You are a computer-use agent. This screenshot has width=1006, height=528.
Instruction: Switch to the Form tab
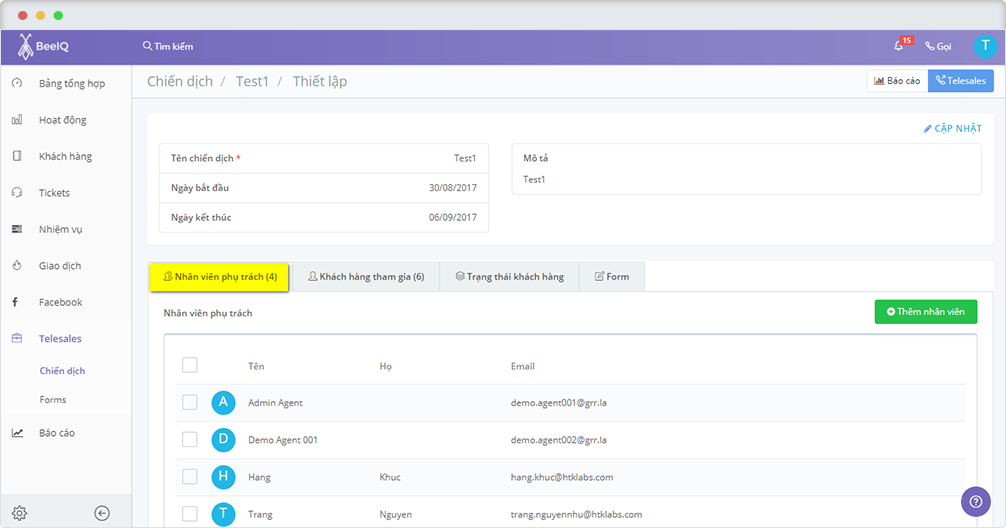(x=612, y=277)
